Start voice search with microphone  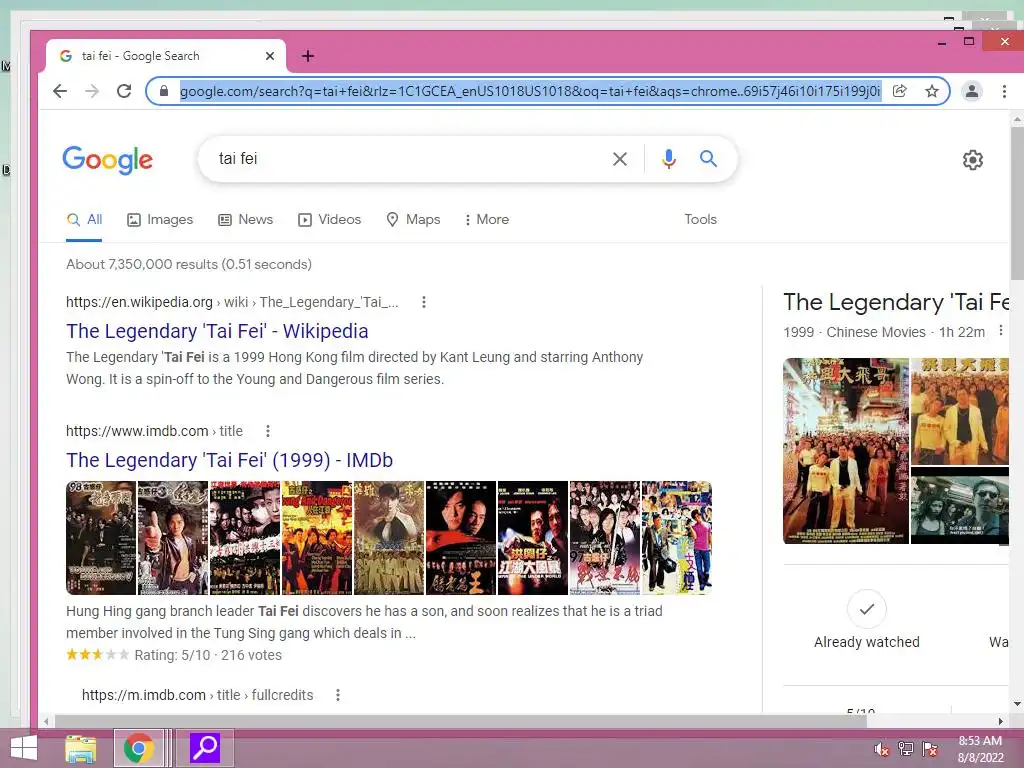click(x=669, y=159)
